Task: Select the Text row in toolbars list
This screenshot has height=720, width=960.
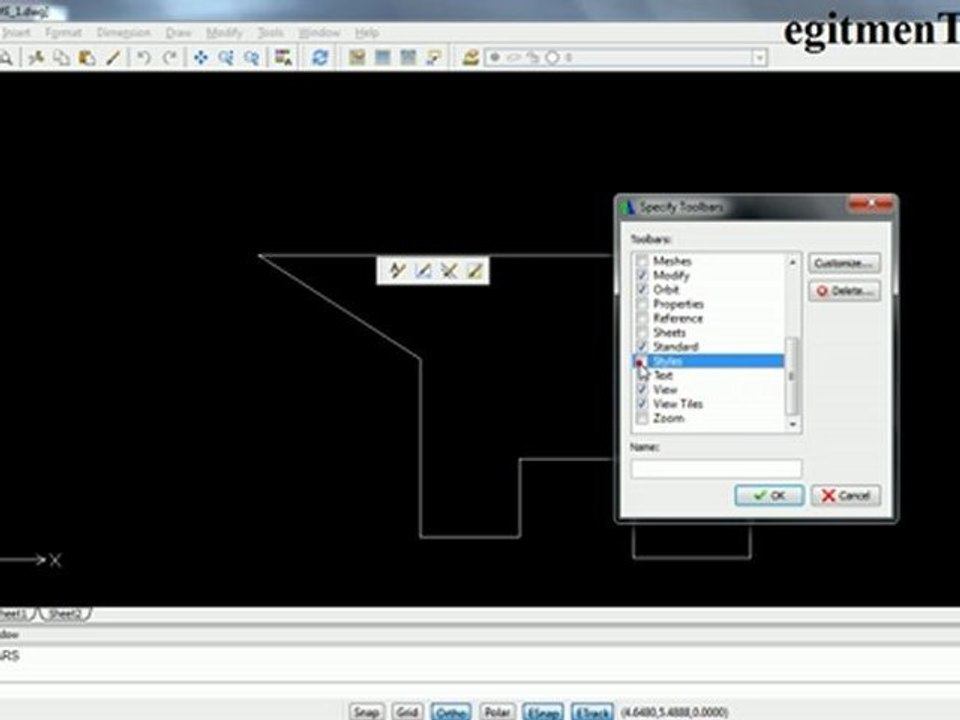Action: click(708, 375)
